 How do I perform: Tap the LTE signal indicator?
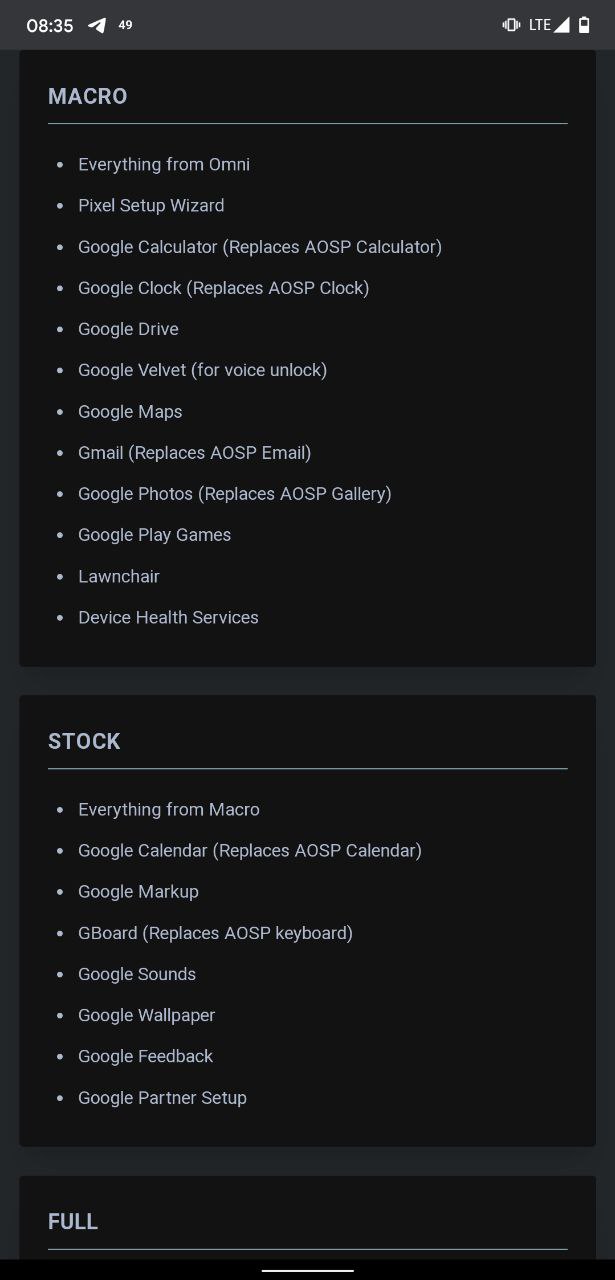click(x=549, y=25)
